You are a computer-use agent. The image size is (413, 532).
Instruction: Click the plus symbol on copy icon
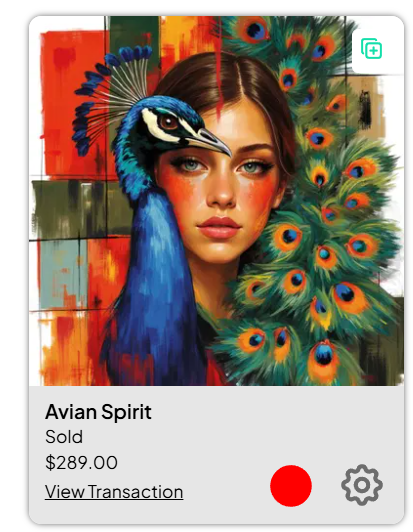pyautogui.click(x=374, y=51)
